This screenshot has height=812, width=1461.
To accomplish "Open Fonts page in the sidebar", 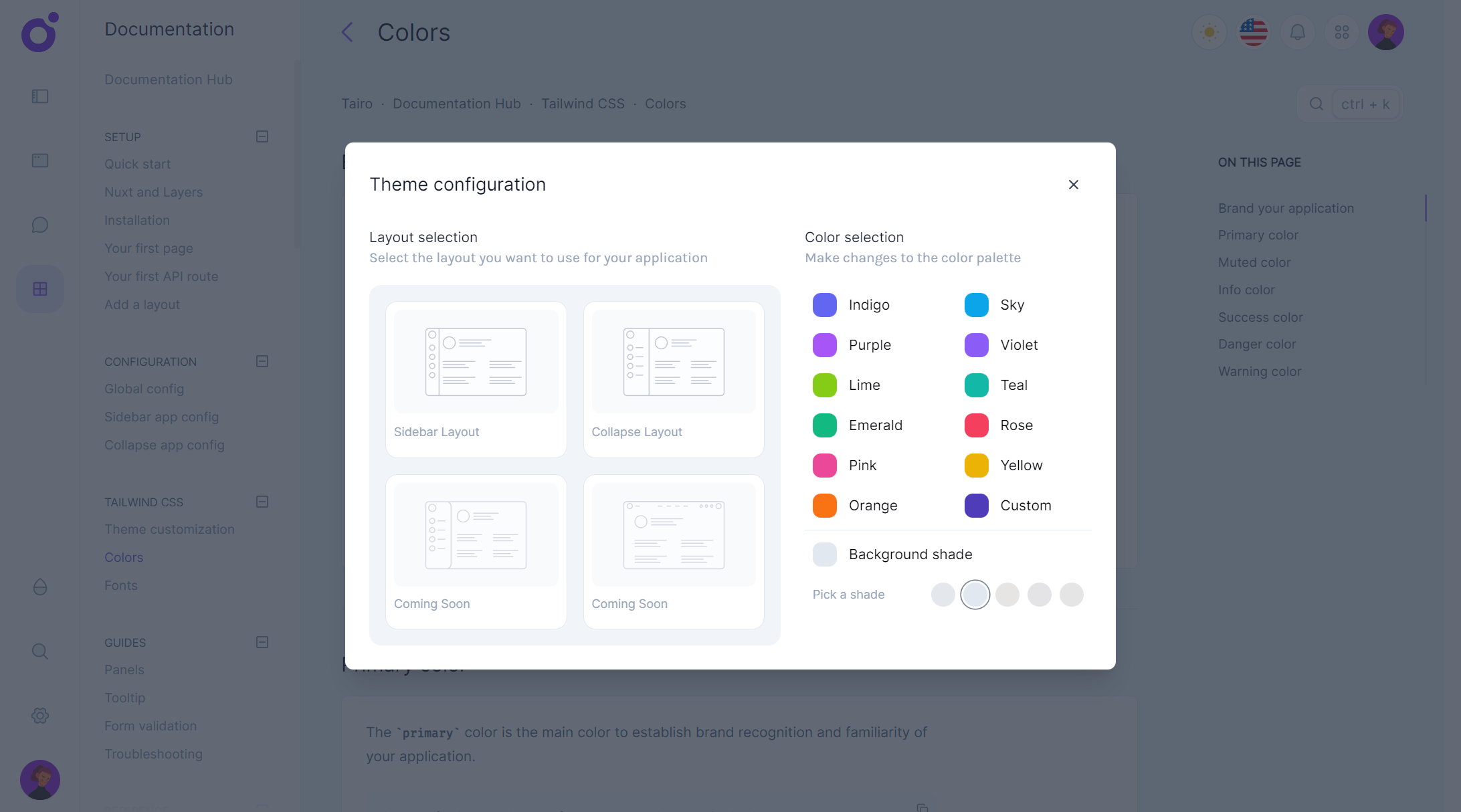I will [x=121, y=585].
